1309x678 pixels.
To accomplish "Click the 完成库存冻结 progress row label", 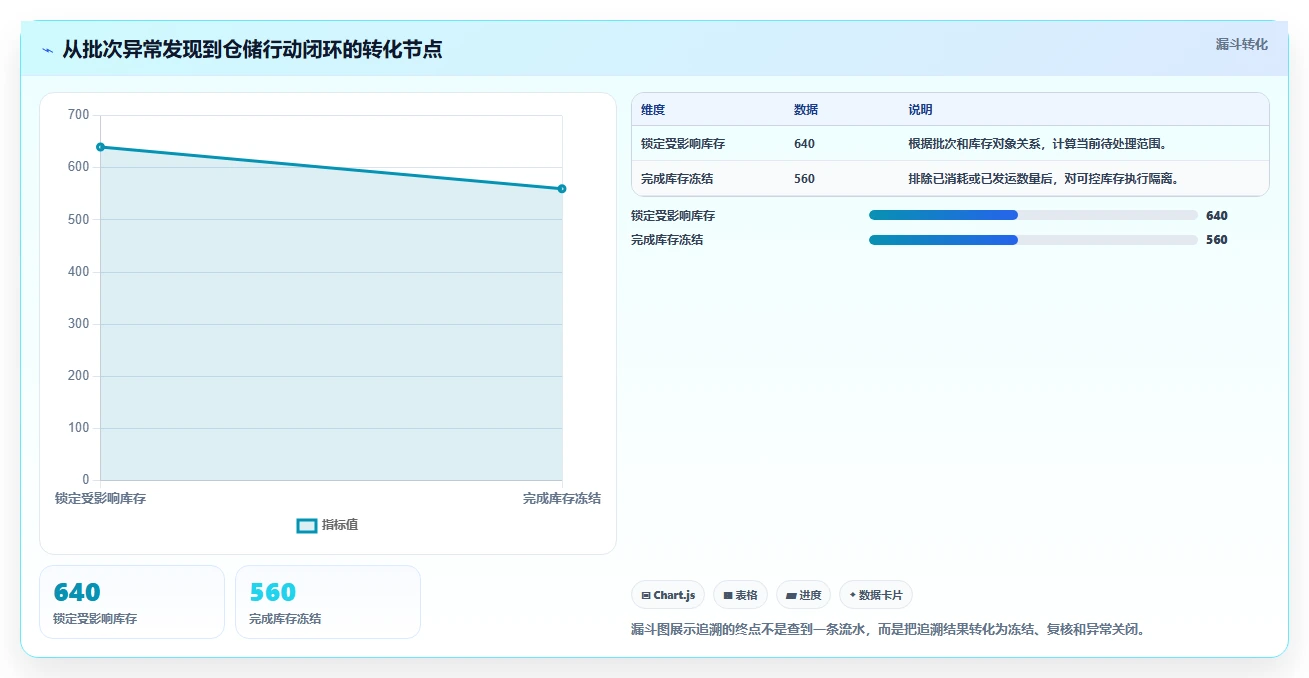I will 667,240.
